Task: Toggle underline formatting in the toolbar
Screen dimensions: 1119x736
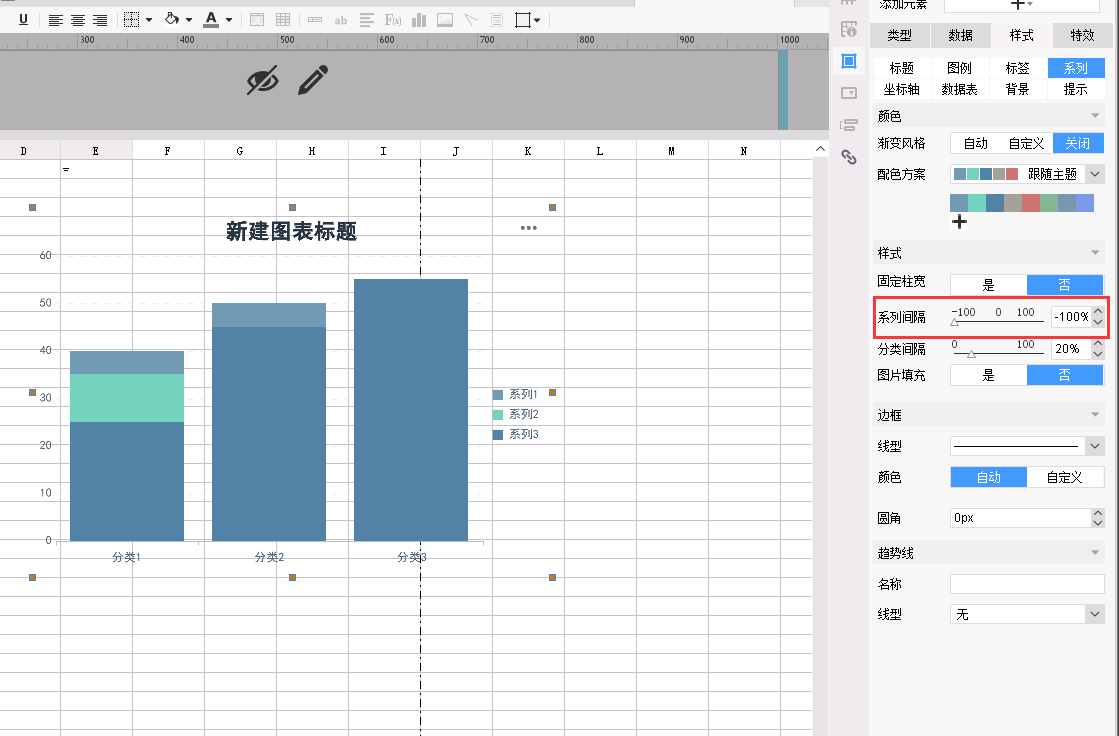Action: [x=23, y=20]
